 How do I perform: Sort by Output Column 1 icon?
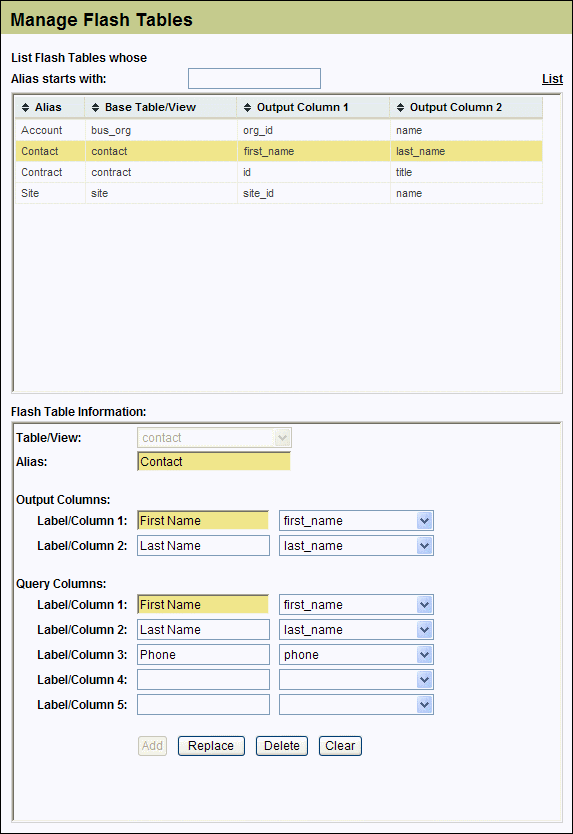click(247, 107)
